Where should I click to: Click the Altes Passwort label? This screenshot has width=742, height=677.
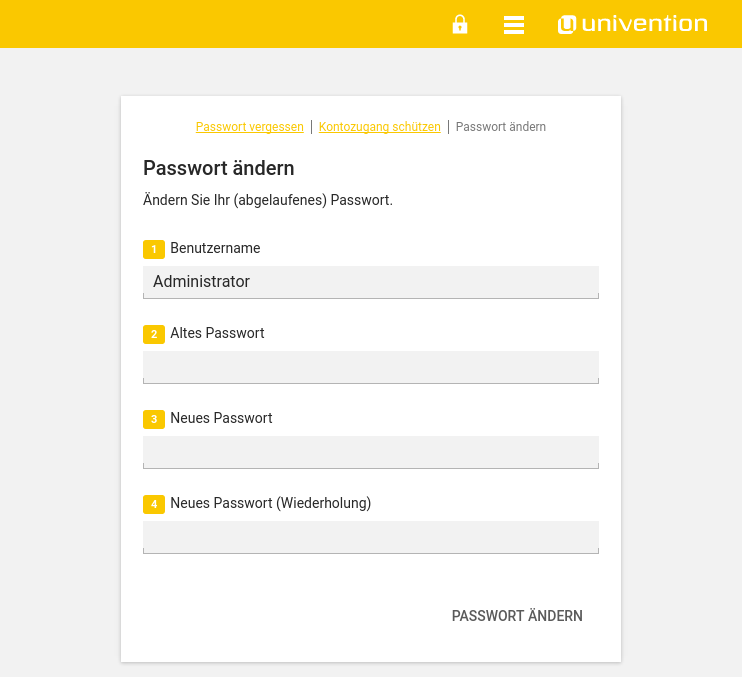(217, 333)
